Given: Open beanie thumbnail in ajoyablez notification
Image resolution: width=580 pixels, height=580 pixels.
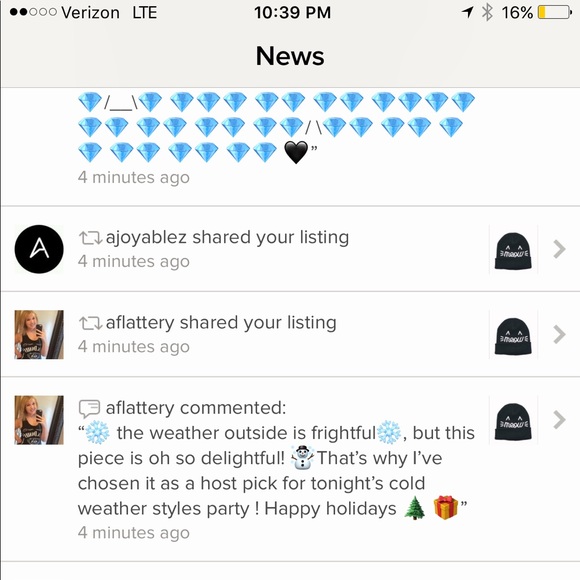Looking at the screenshot, I should tap(513, 250).
